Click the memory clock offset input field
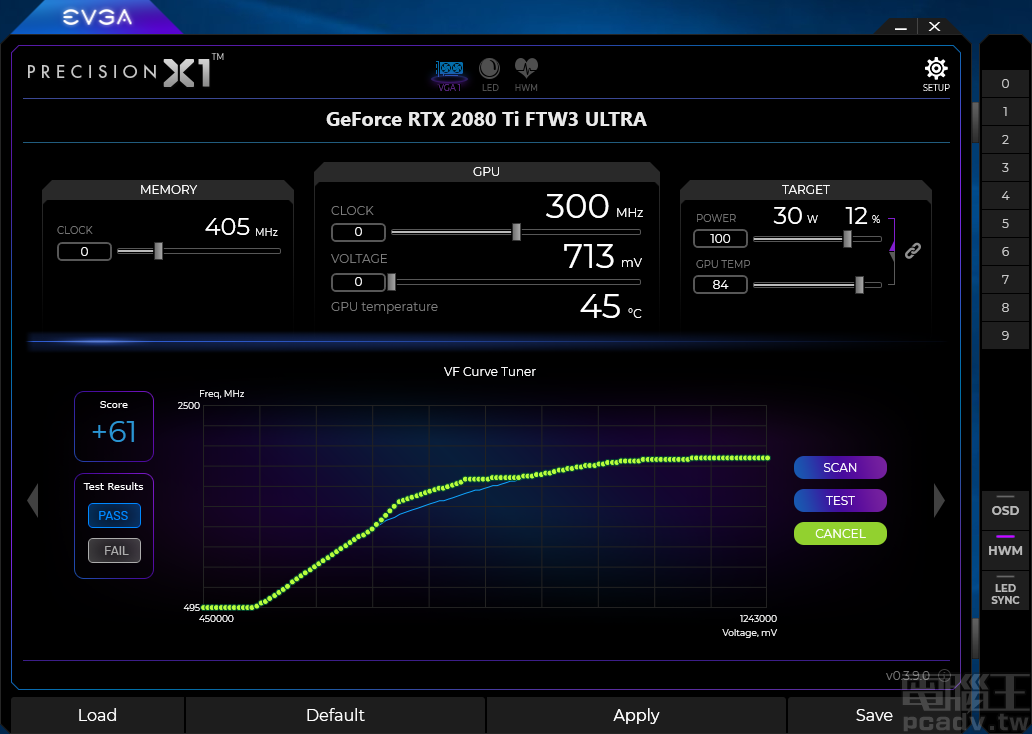The image size is (1032, 734). (x=84, y=251)
